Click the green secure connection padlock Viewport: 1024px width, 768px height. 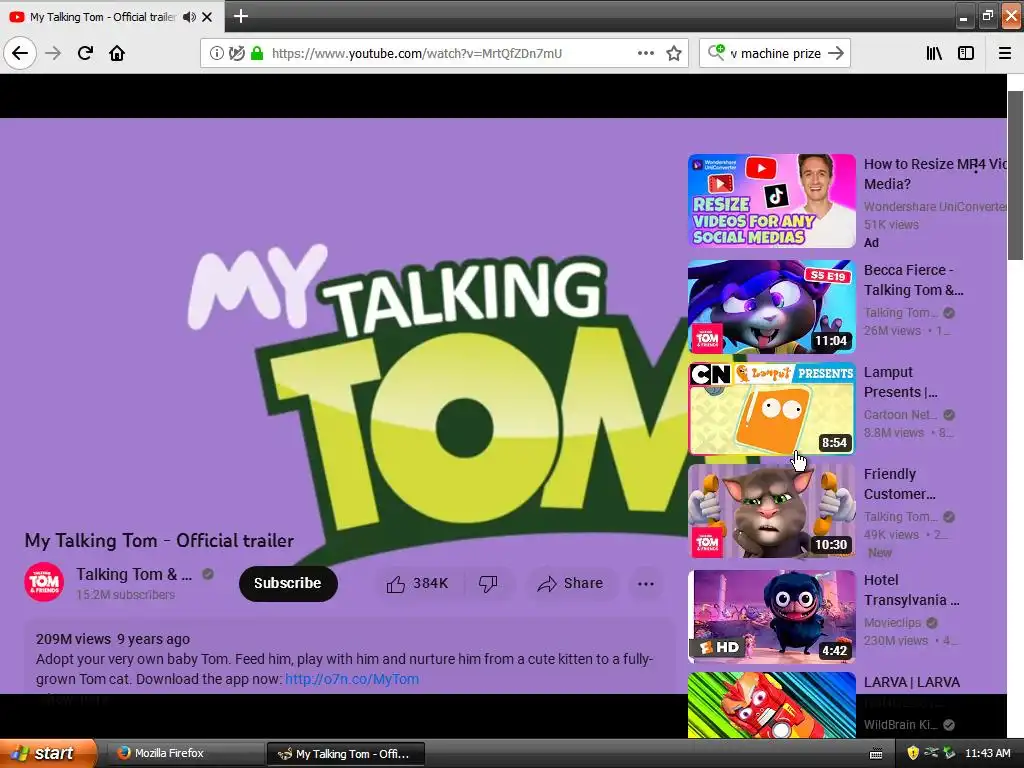257,54
